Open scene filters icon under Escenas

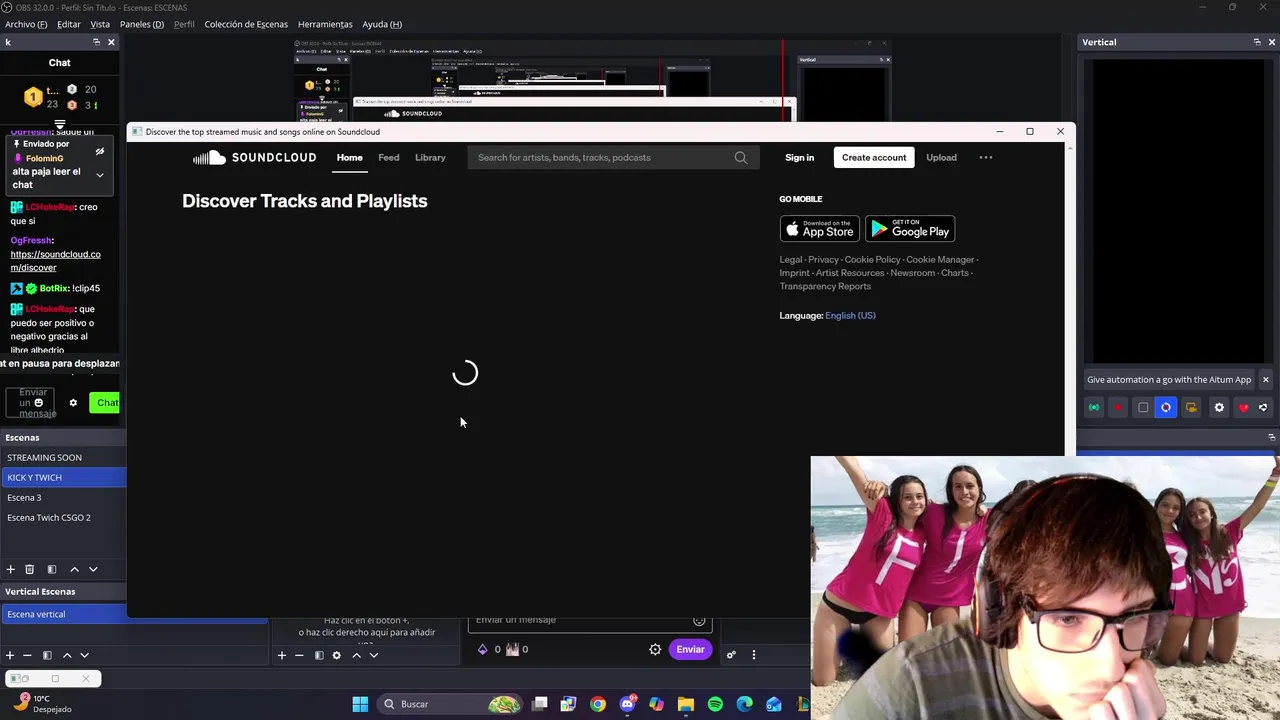(52, 569)
